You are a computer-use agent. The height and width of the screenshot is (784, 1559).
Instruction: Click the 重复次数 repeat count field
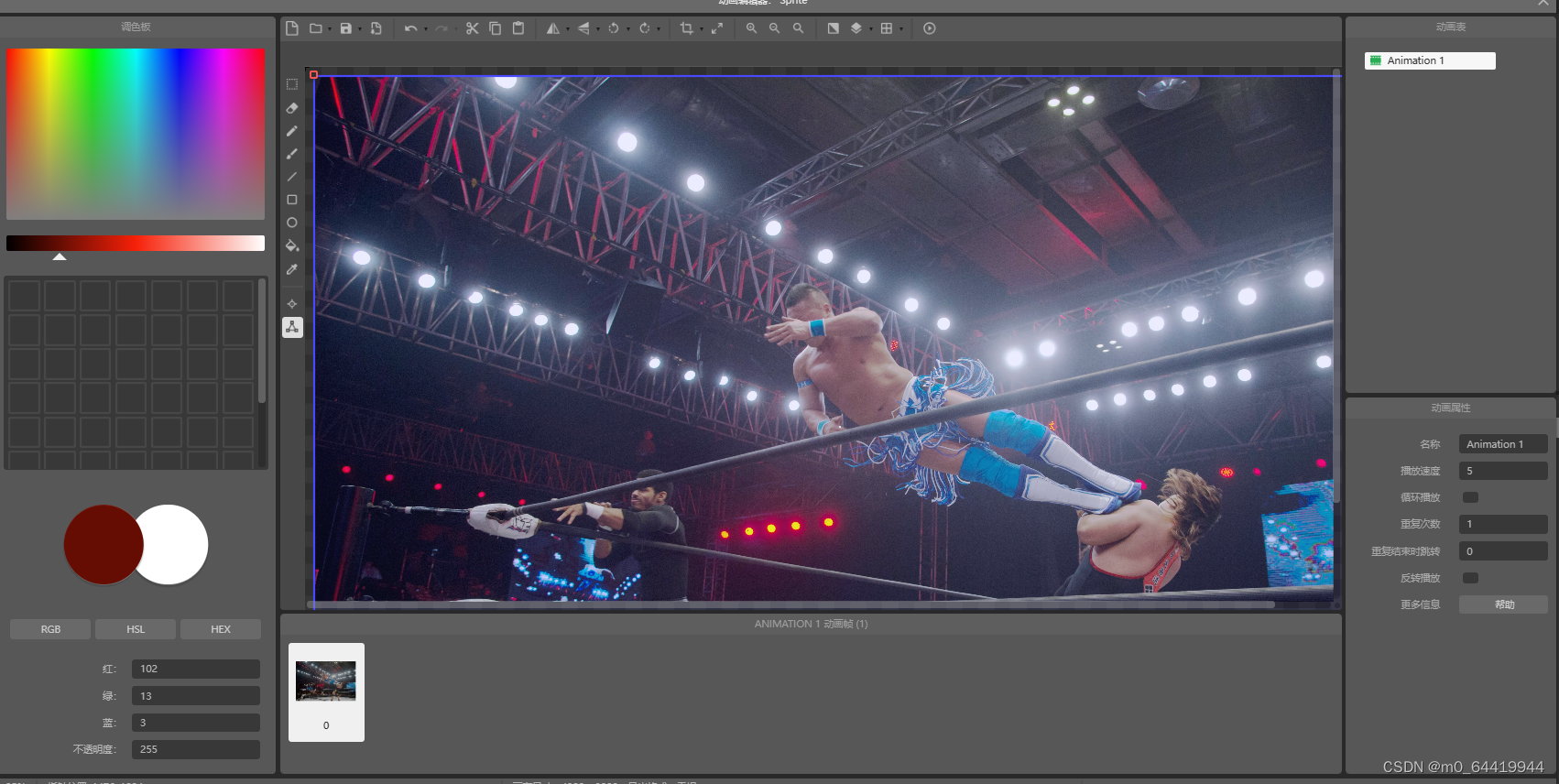[1503, 524]
